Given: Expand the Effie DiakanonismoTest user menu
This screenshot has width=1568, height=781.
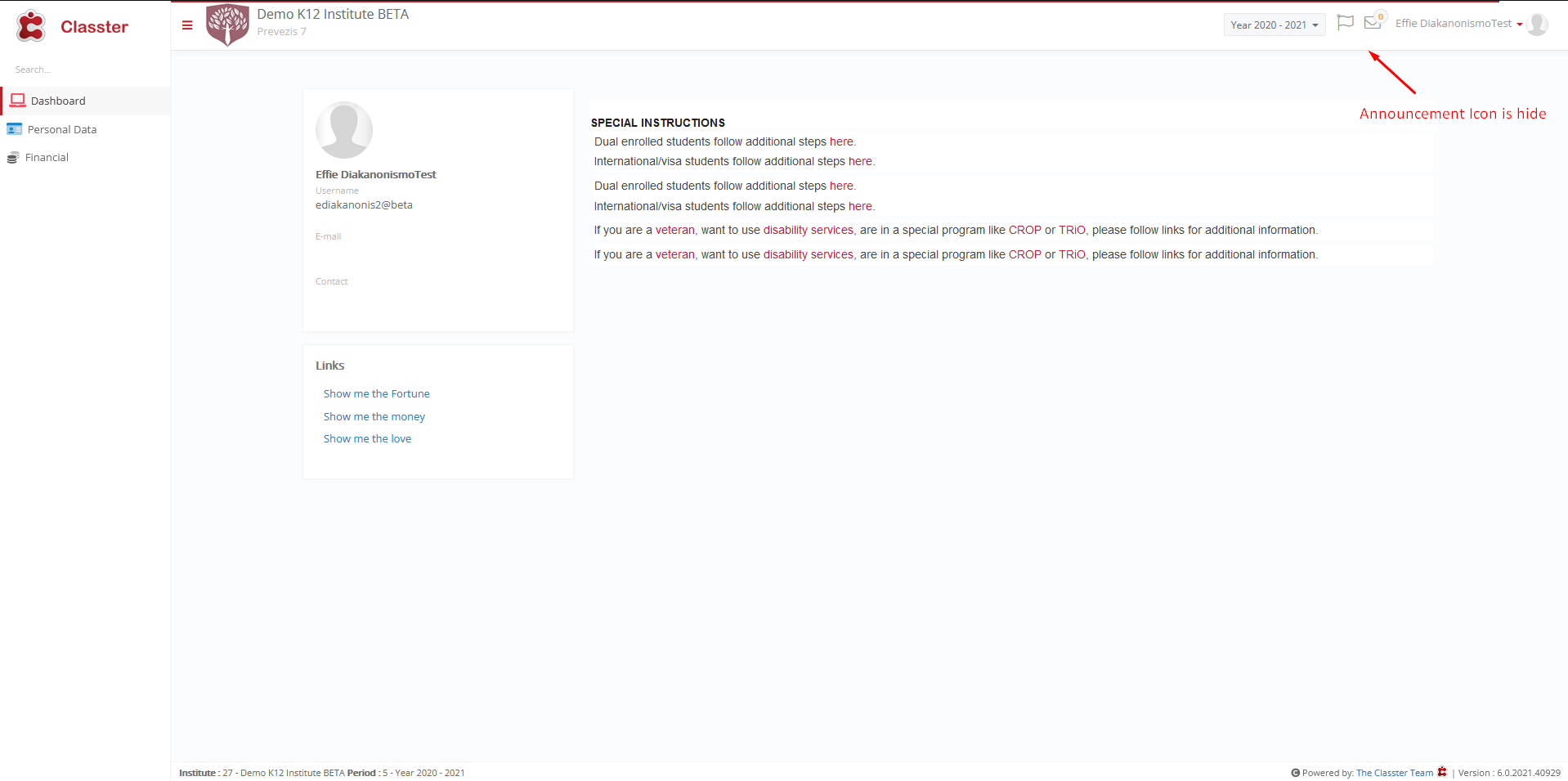Looking at the screenshot, I should pos(1458,24).
